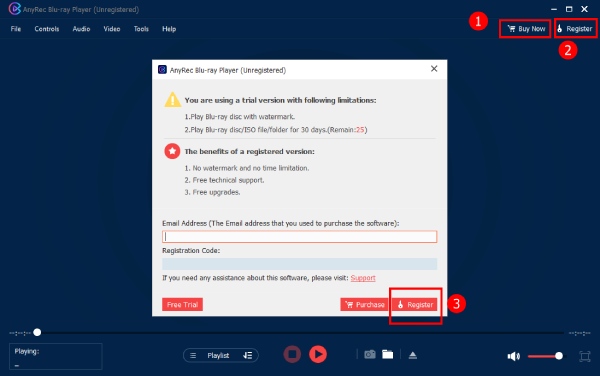The image size is (600, 376).
Task: Open the Video menu
Action: (112, 29)
